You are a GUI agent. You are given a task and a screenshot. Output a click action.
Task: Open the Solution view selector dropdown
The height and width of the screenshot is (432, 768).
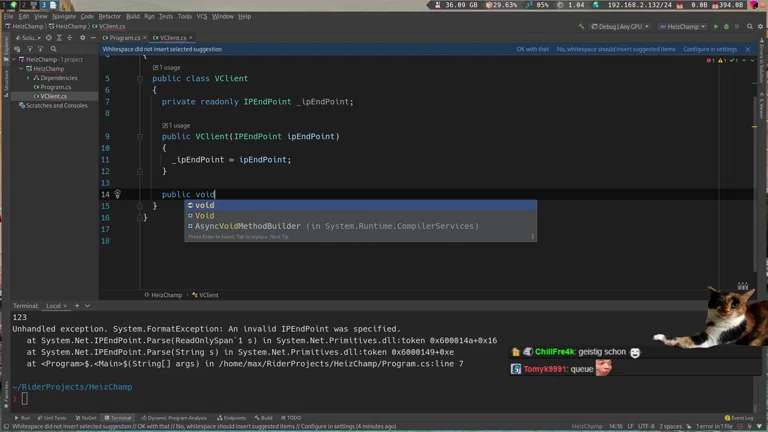[x=28, y=38]
